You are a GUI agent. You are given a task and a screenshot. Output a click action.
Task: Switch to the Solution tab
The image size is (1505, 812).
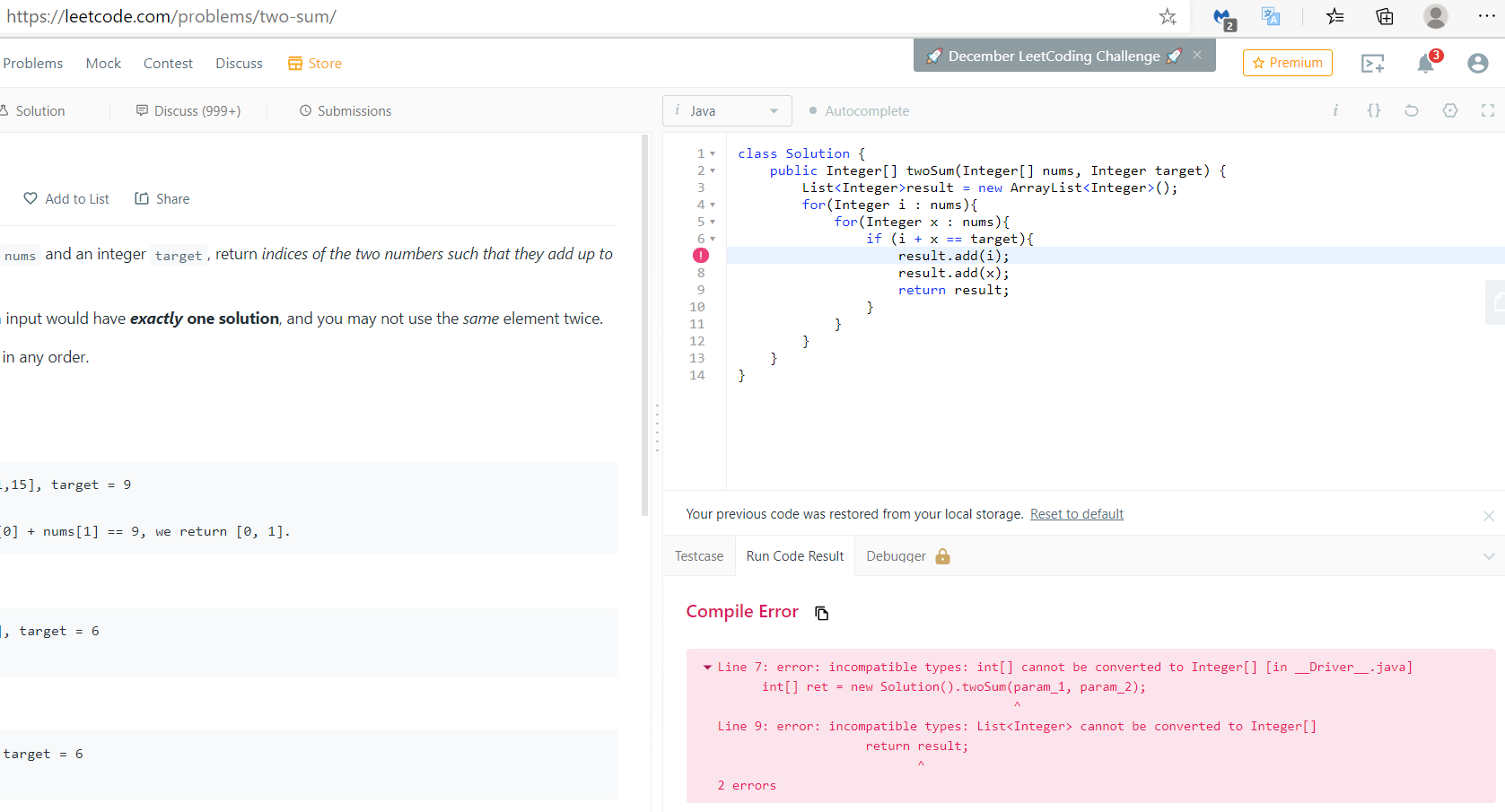(33, 110)
